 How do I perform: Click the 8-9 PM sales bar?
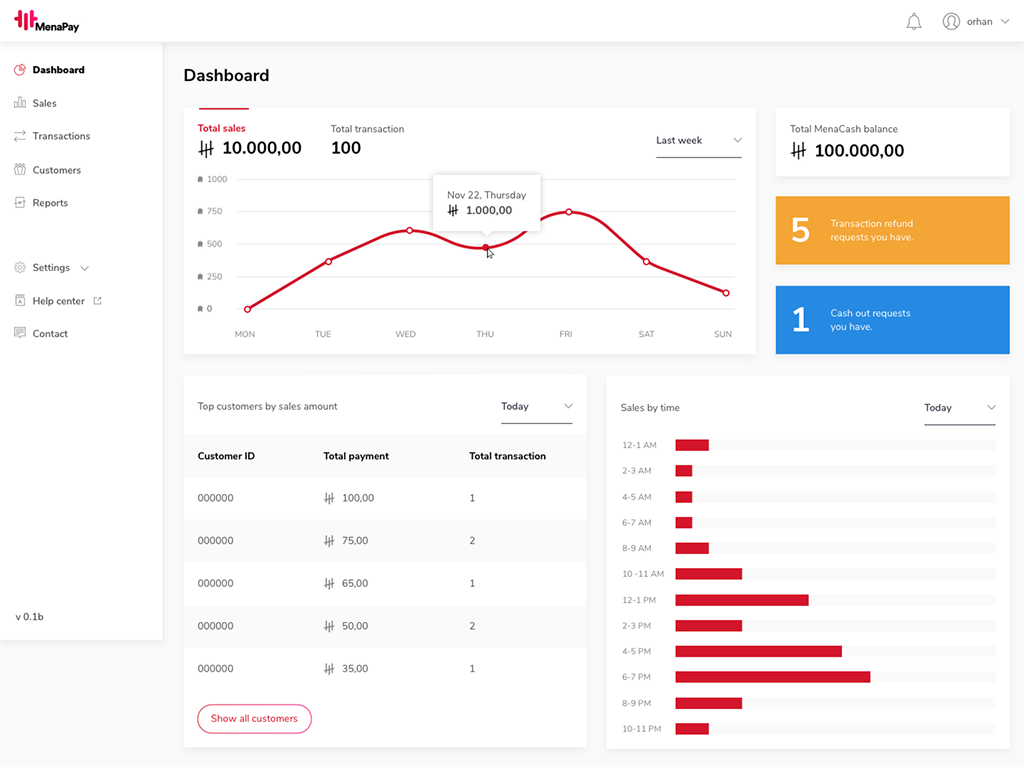coord(709,703)
